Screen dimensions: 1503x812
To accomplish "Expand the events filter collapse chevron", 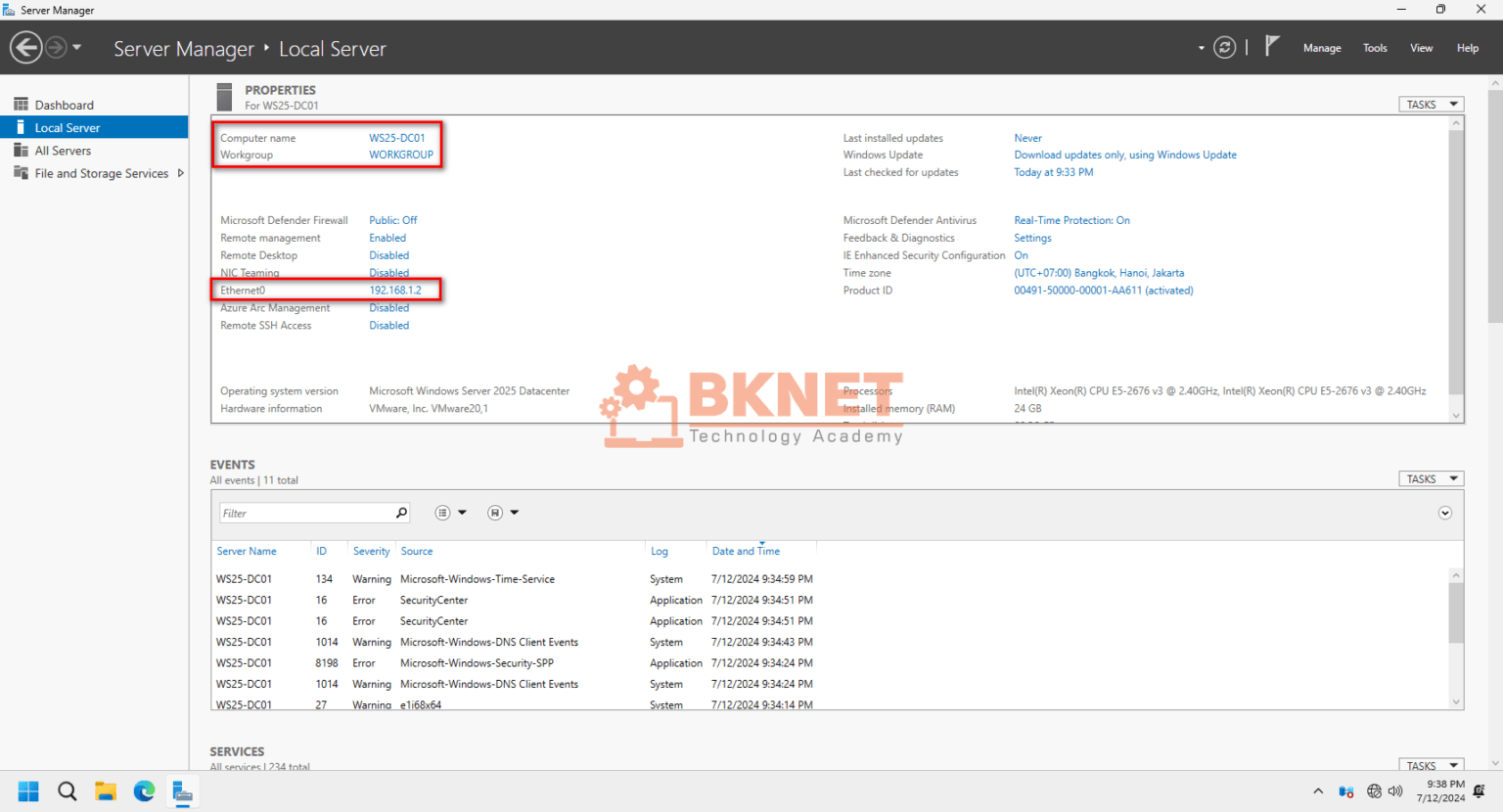I will pos(1445,513).
